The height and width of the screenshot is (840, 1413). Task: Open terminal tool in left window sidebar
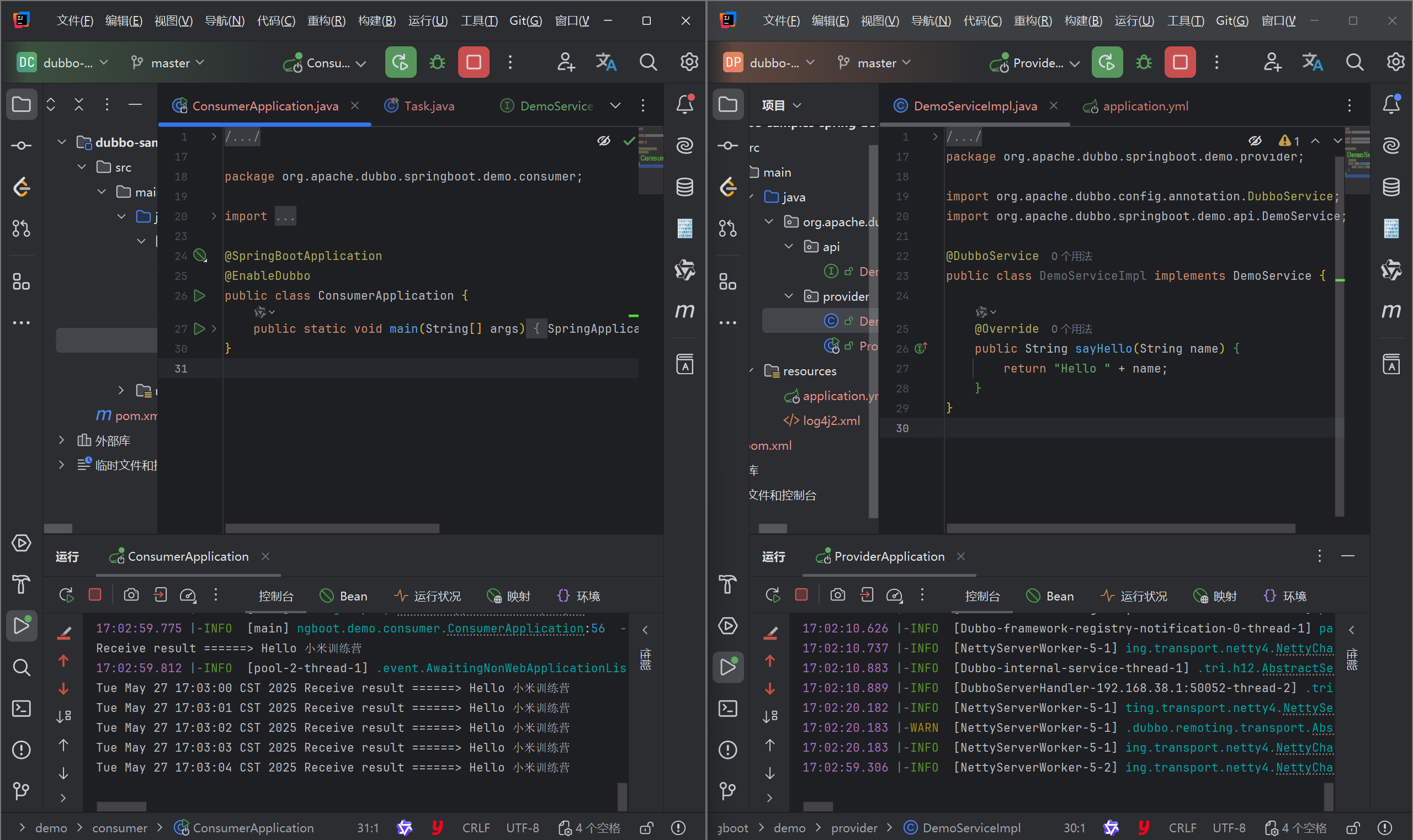click(22, 709)
